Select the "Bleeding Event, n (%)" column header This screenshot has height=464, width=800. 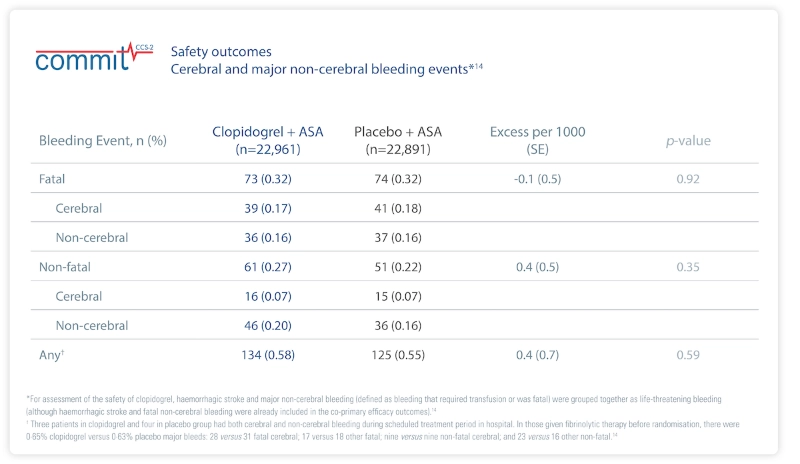[102, 141]
